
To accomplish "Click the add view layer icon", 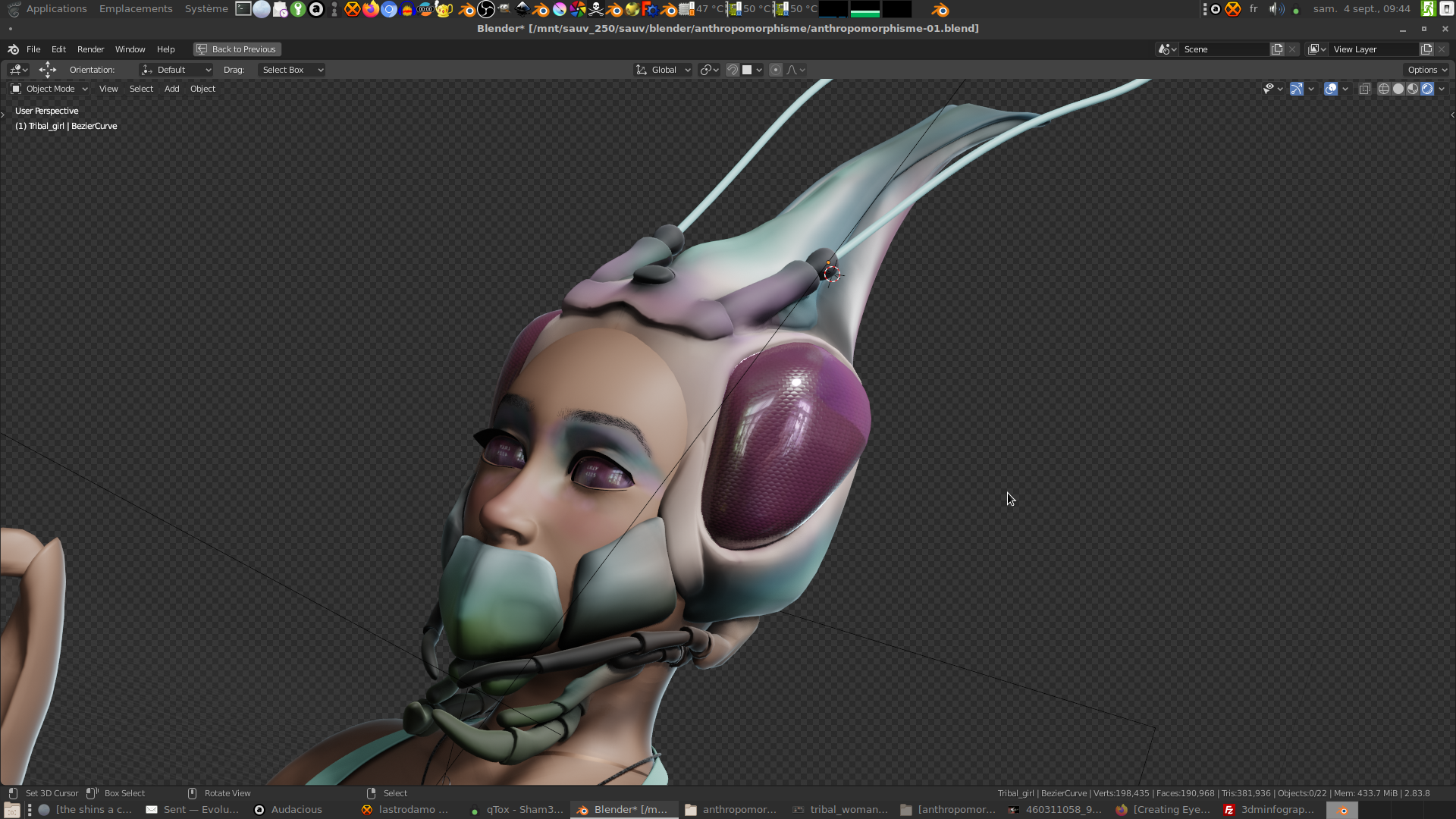I will point(1426,49).
